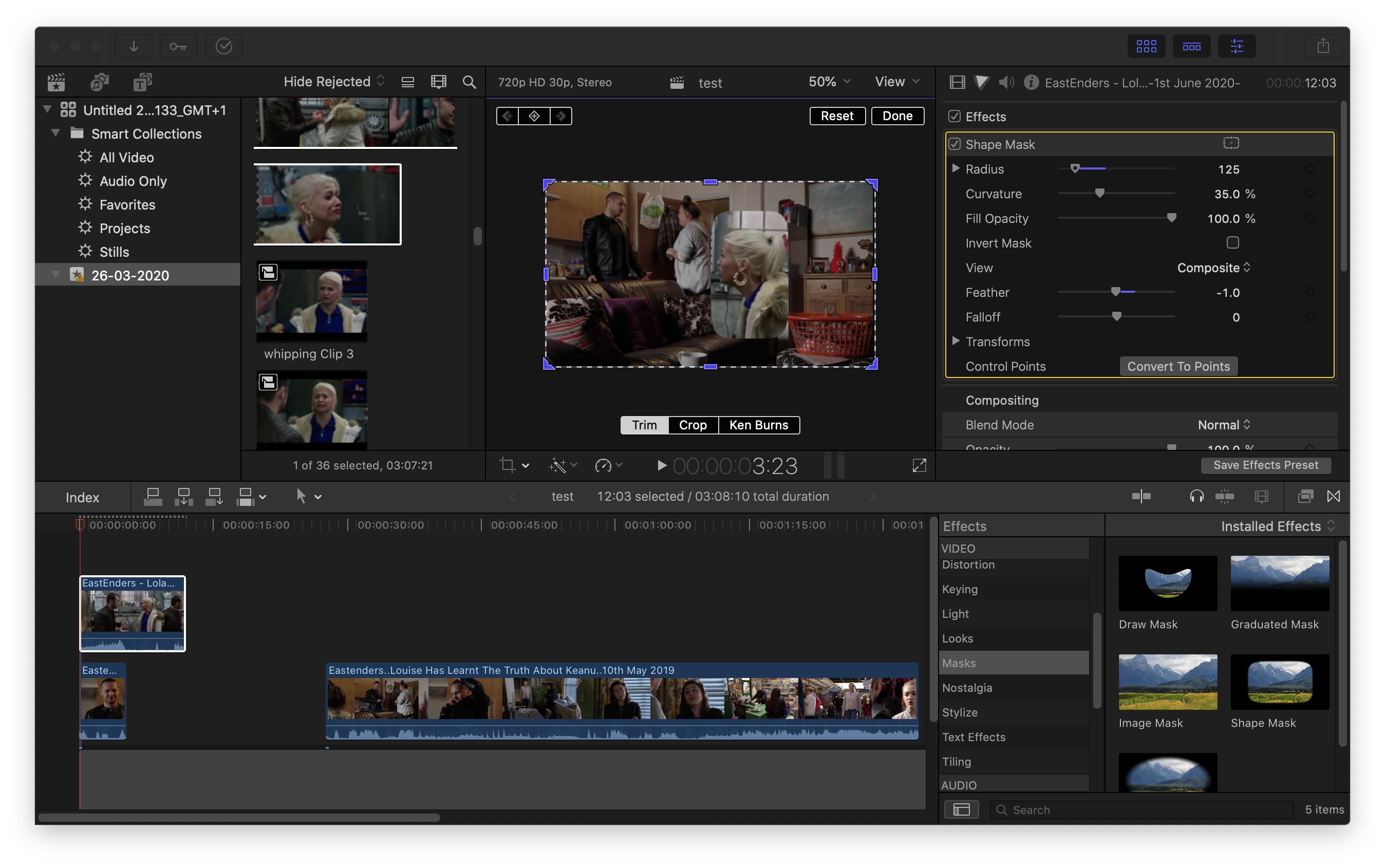Click the search magnifier in the browser
The image size is (1385, 868).
pos(469,82)
